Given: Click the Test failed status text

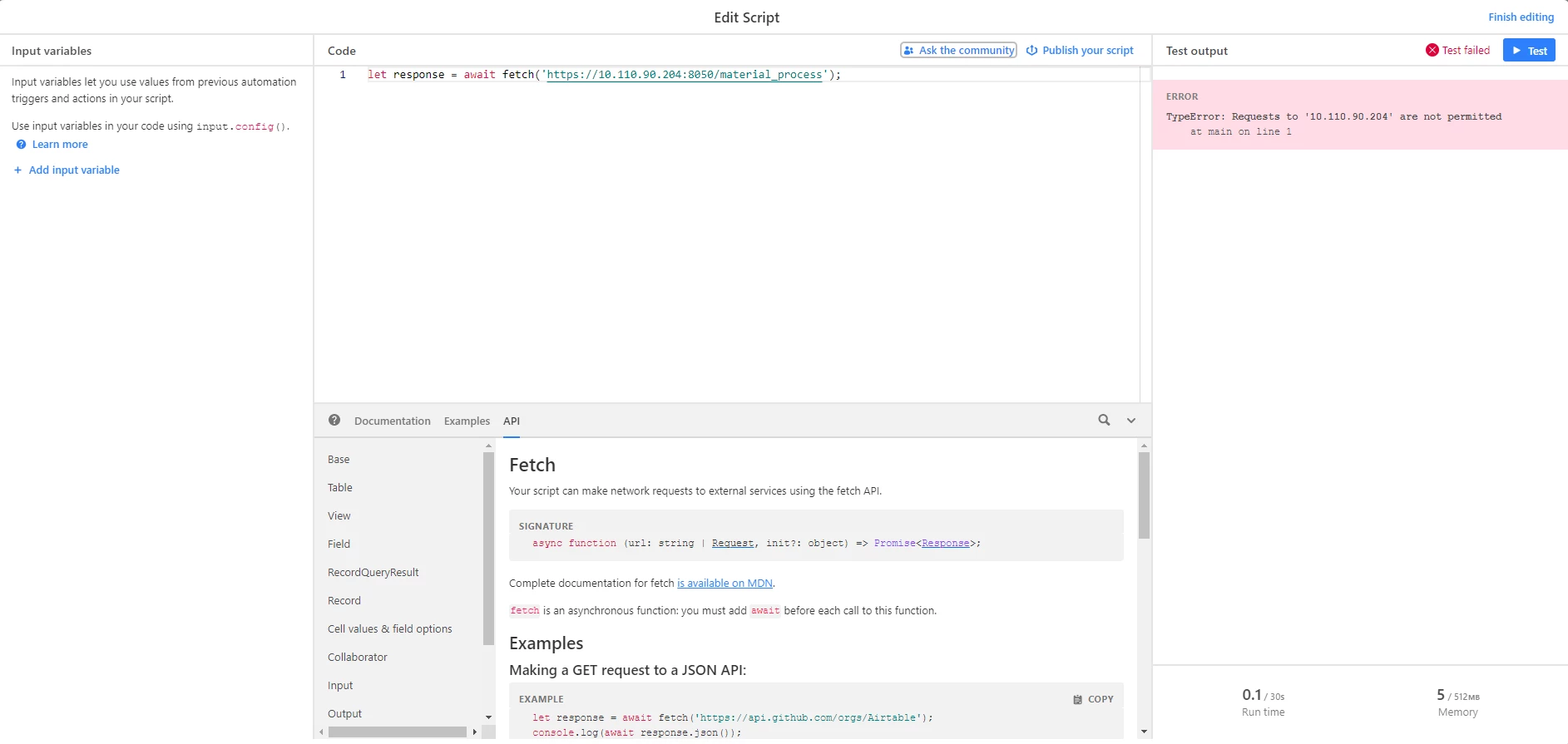Looking at the screenshot, I should 1466,51.
